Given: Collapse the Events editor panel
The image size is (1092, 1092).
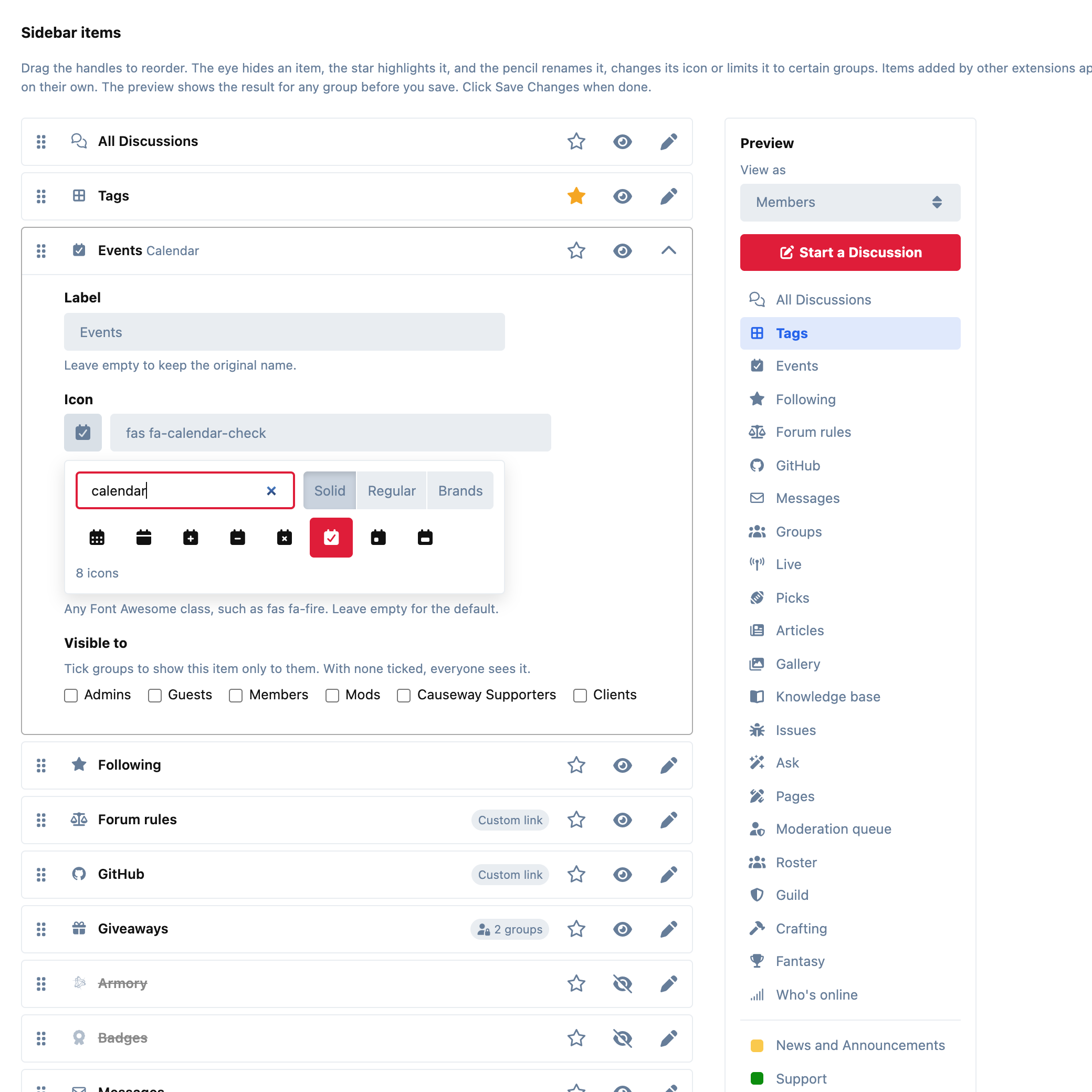Looking at the screenshot, I should (x=669, y=251).
